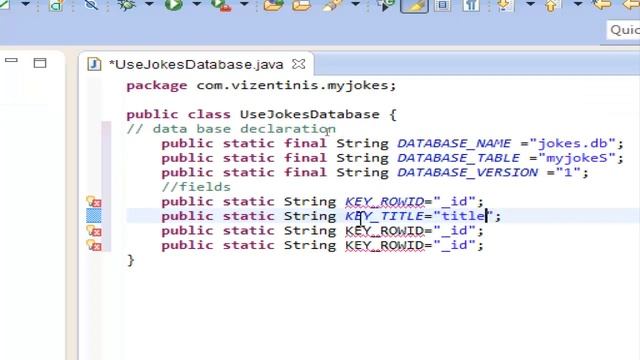This screenshot has width=640, height=360.
Task: Click the green Run button in the toolbar
Action: tap(173, 4)
